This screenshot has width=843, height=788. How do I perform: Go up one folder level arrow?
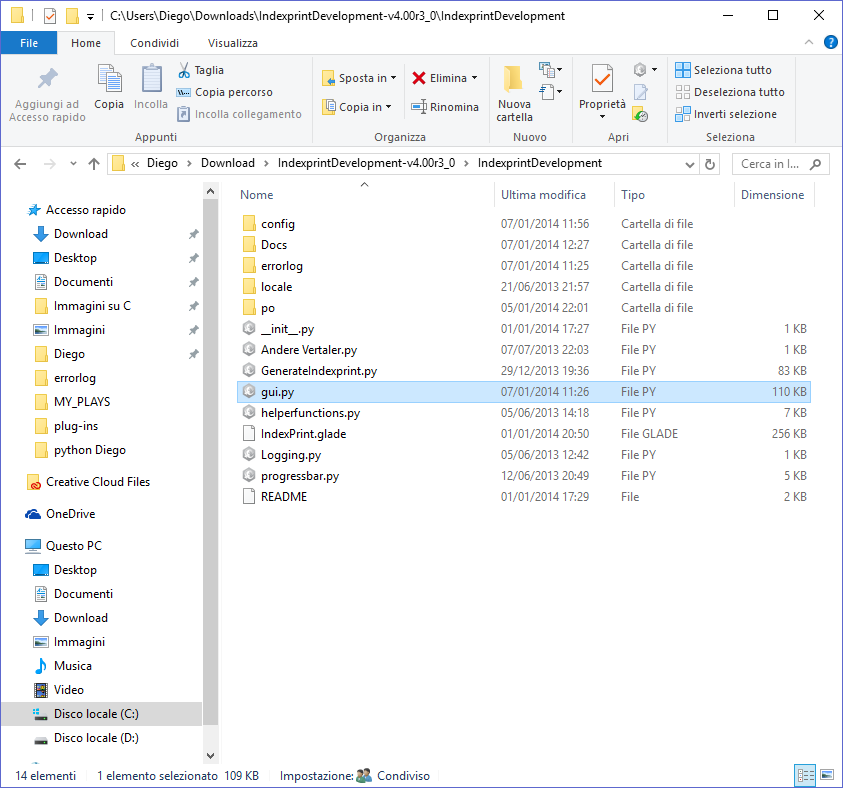(94, 164)
